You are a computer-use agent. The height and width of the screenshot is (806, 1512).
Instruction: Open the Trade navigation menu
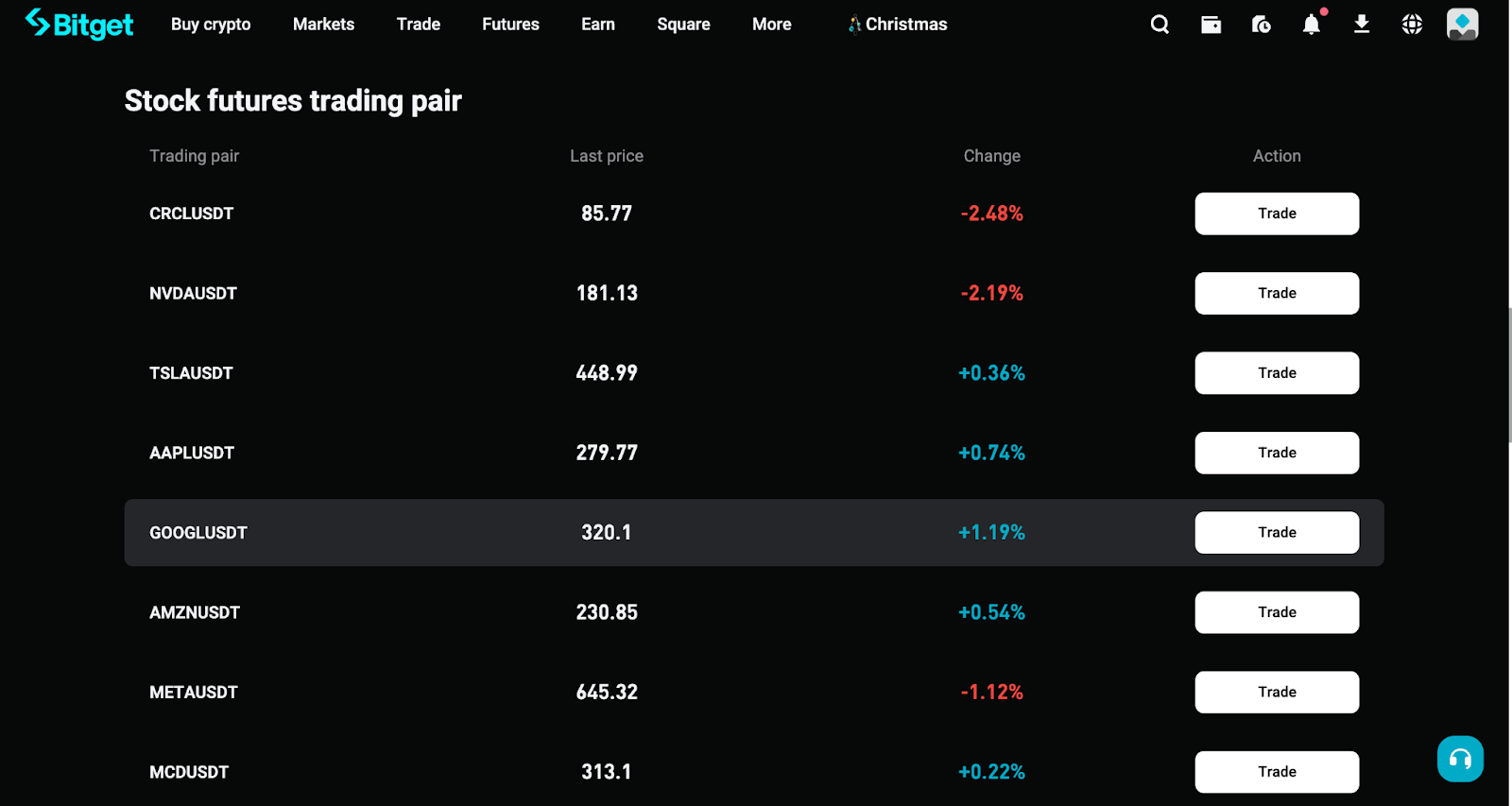click(x=419, y=25)
